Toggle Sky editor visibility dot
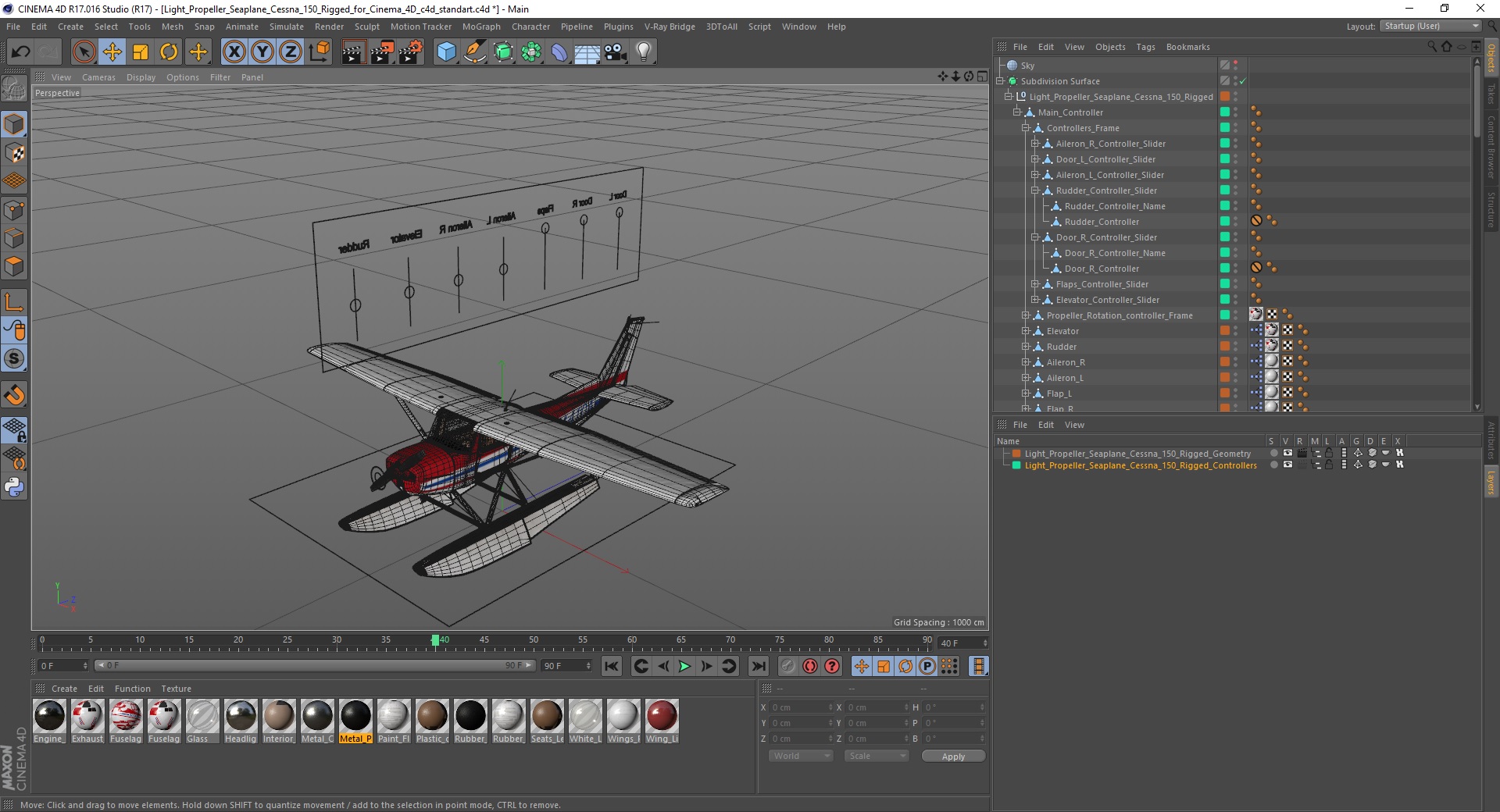 coord(1235,62)
